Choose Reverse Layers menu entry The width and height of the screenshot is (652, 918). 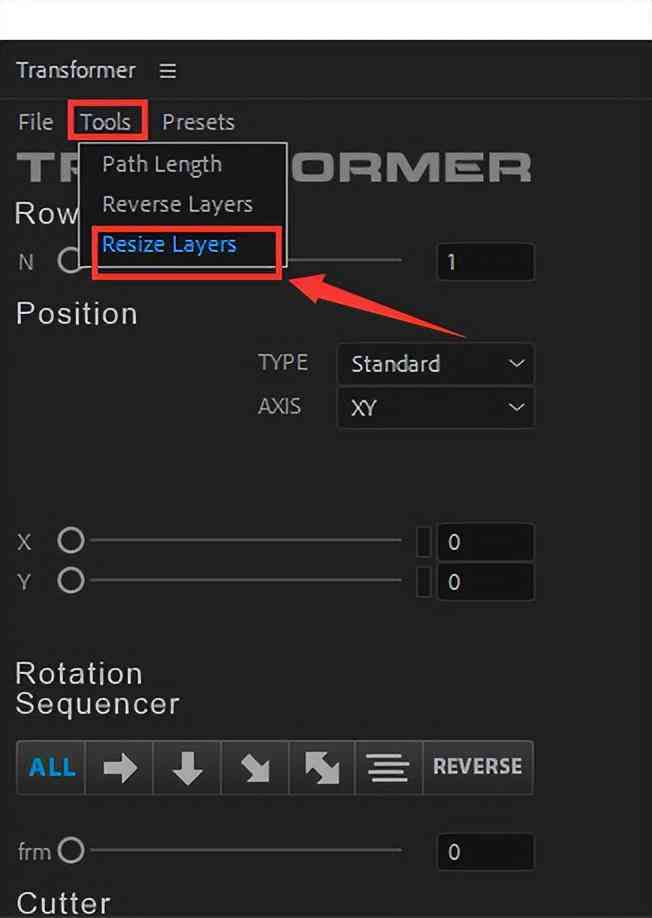pyautogui.click(x=177, y=204)
